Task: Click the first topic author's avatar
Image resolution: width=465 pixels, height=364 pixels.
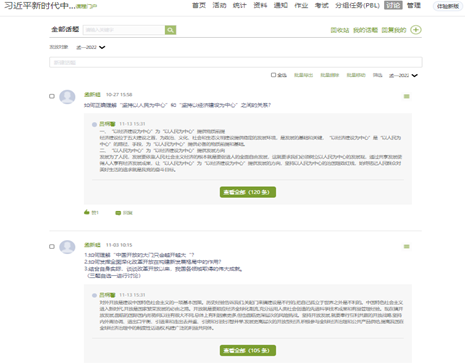Action: click(67, 97)
